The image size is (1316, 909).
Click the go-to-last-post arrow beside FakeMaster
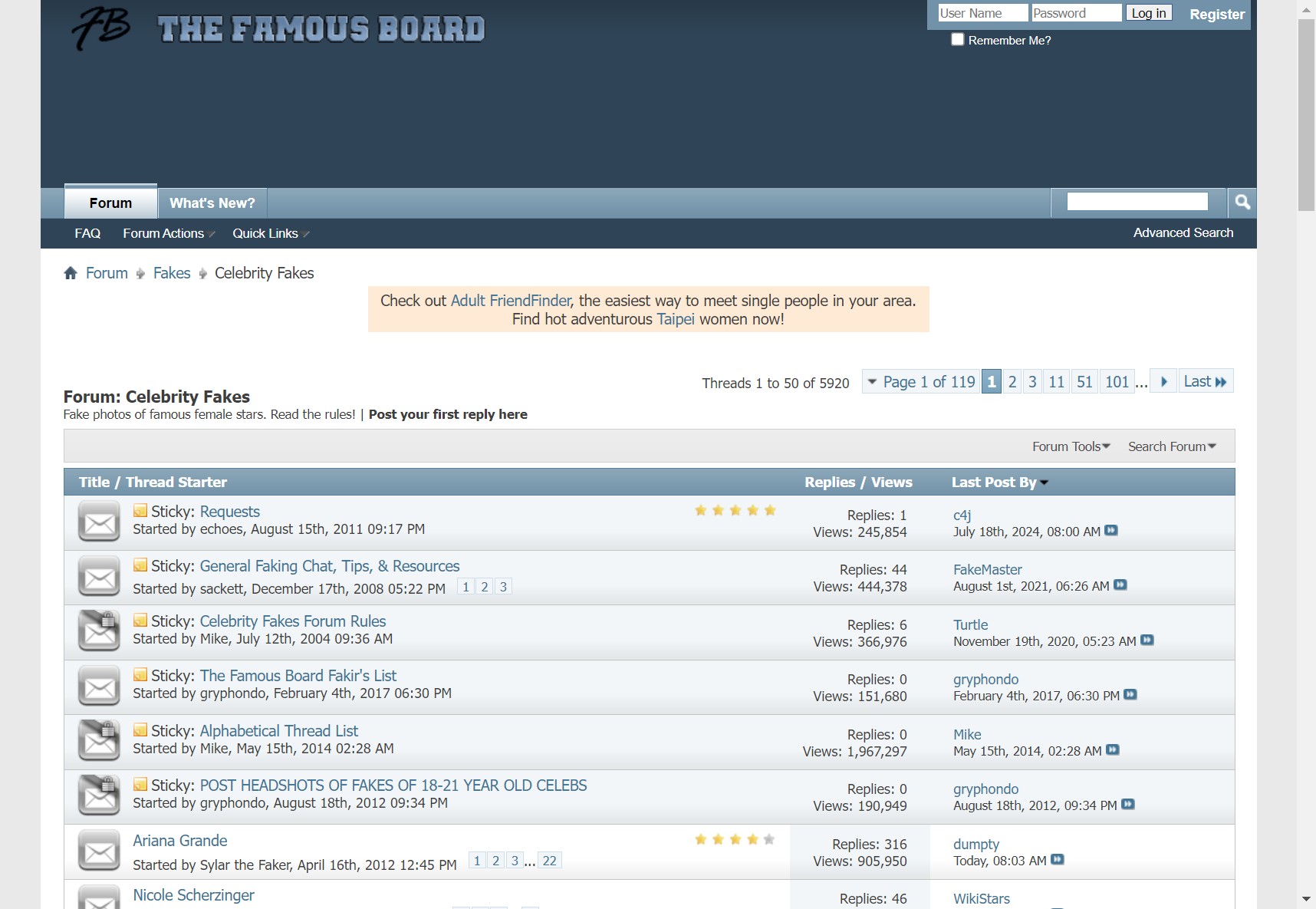pyautogui.click(x=1121, y=585)
